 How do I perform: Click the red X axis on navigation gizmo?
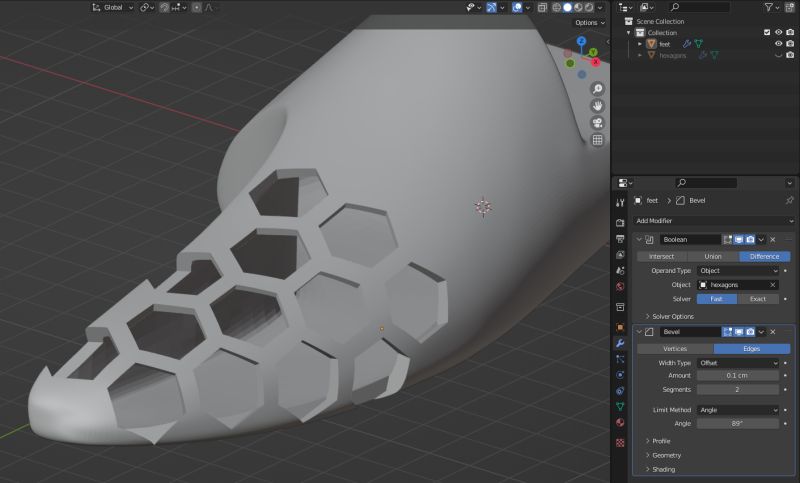(x=596, y=61)
